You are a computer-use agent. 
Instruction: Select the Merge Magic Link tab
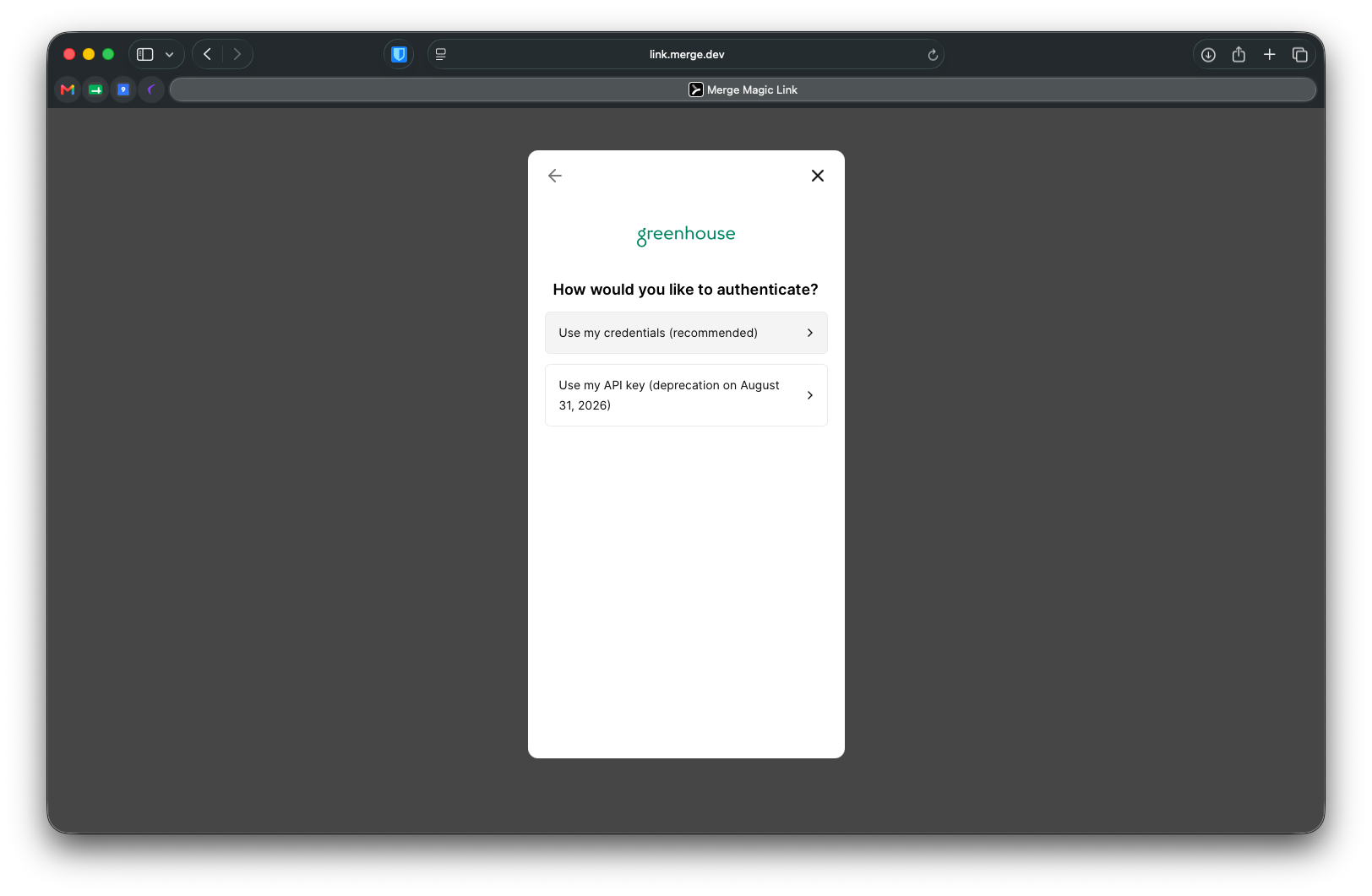(743, 90)
